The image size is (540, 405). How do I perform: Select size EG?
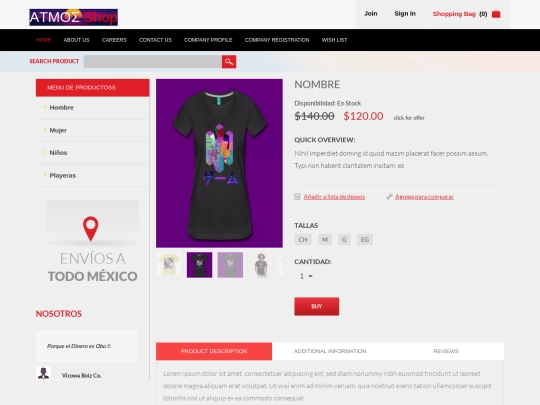pyautogui.click(x=365, y=239)
